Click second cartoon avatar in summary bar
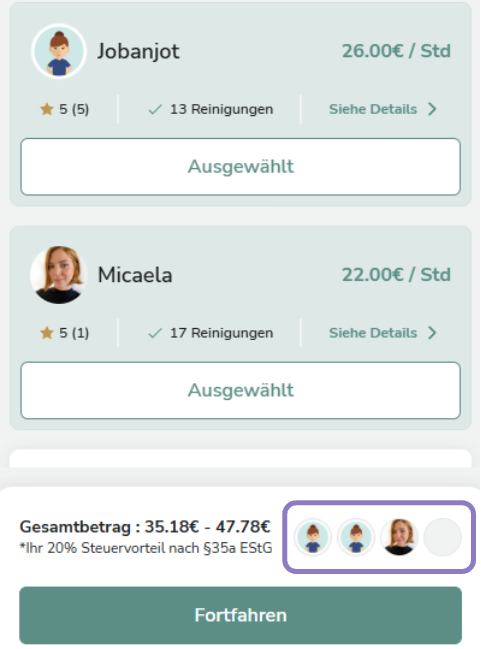 click(356, 537)
